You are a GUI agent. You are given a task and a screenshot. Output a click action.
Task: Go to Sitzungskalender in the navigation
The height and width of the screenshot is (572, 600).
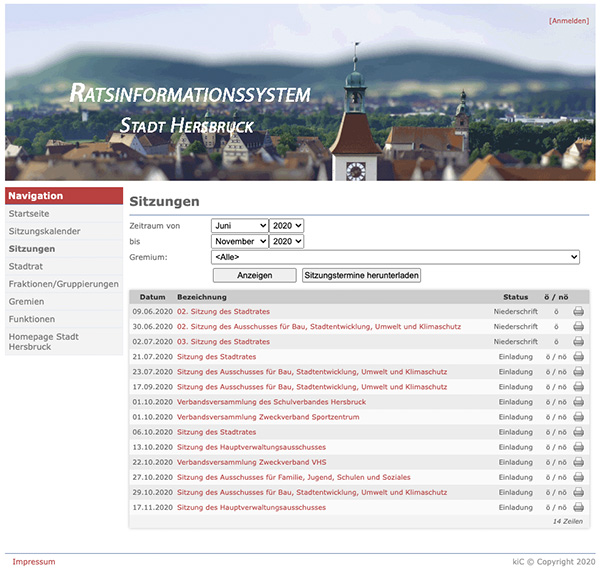click(x=45, y=231)
